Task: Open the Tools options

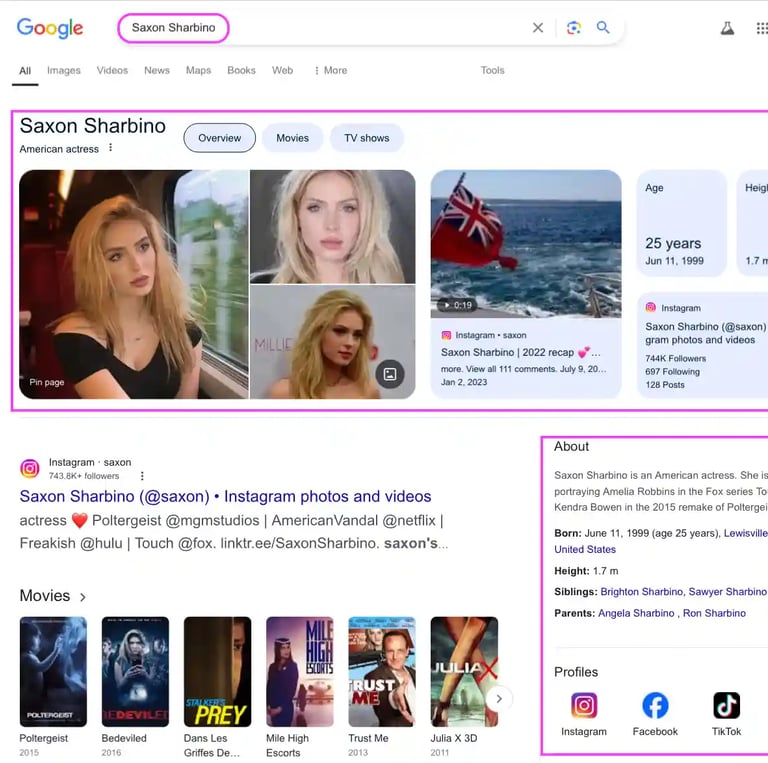Action: (492, 71)
